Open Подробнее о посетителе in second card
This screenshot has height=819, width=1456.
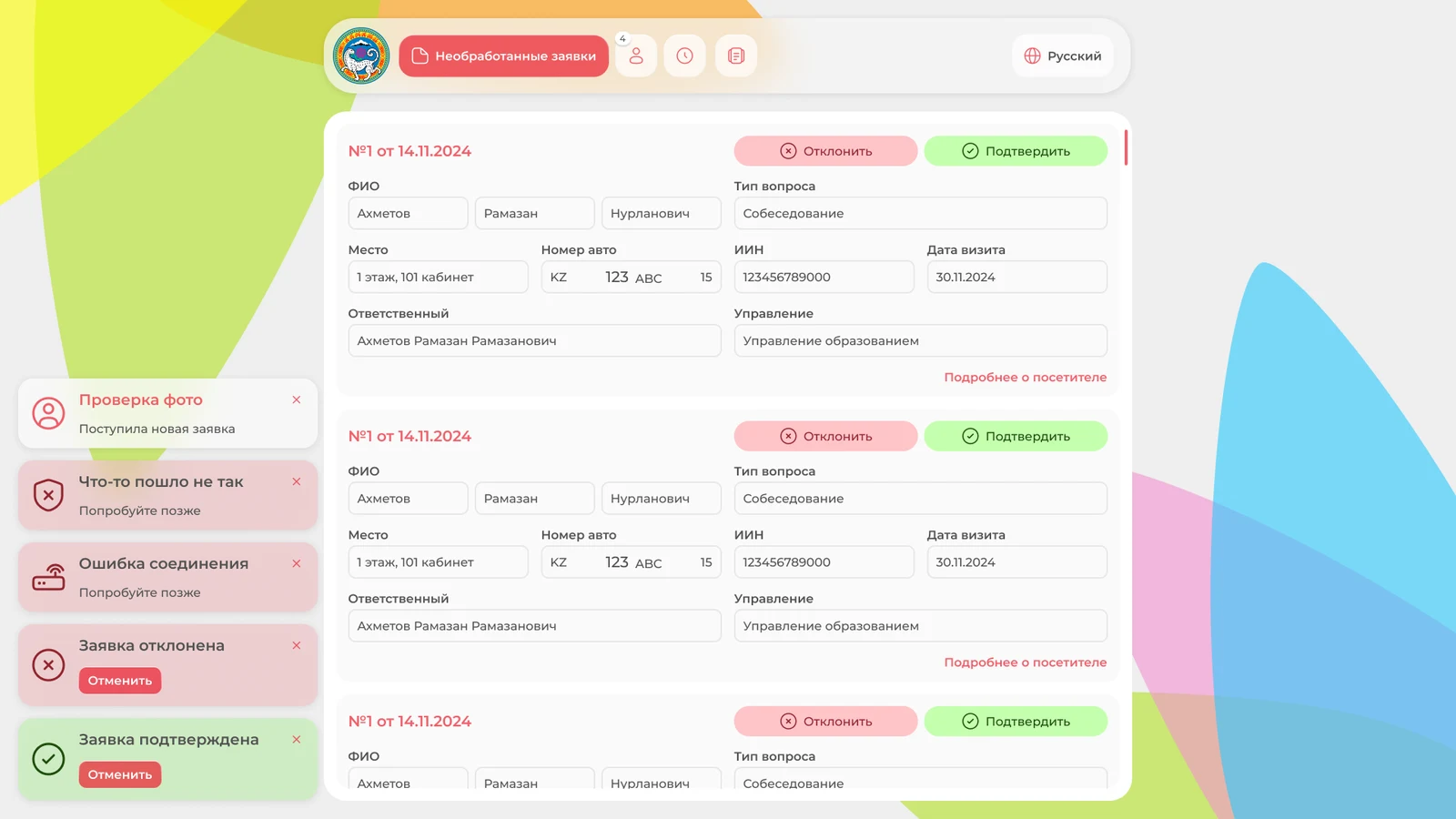pos(1026,662)
